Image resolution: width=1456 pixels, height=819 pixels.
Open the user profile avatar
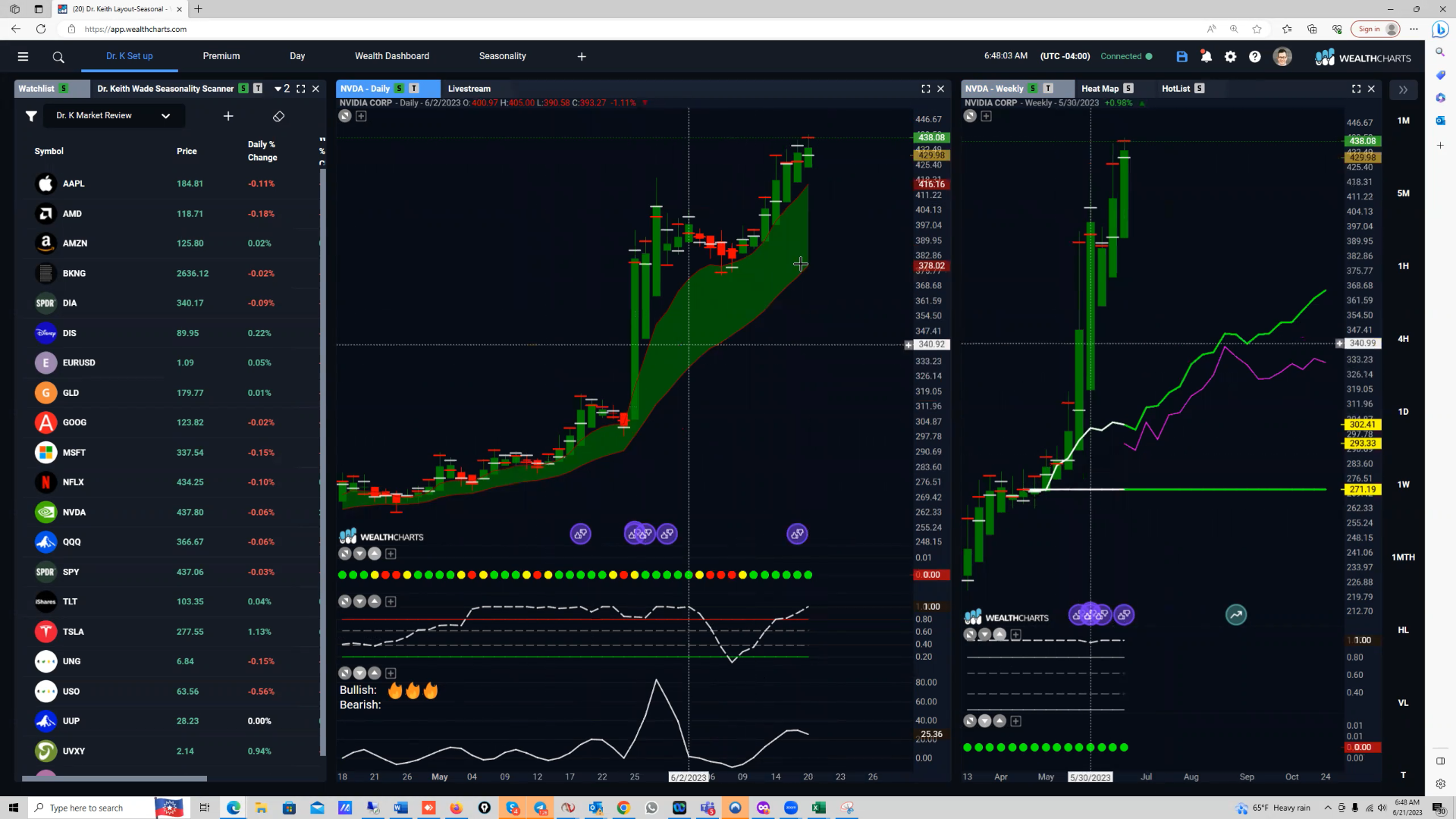[x=1282, y=57]
